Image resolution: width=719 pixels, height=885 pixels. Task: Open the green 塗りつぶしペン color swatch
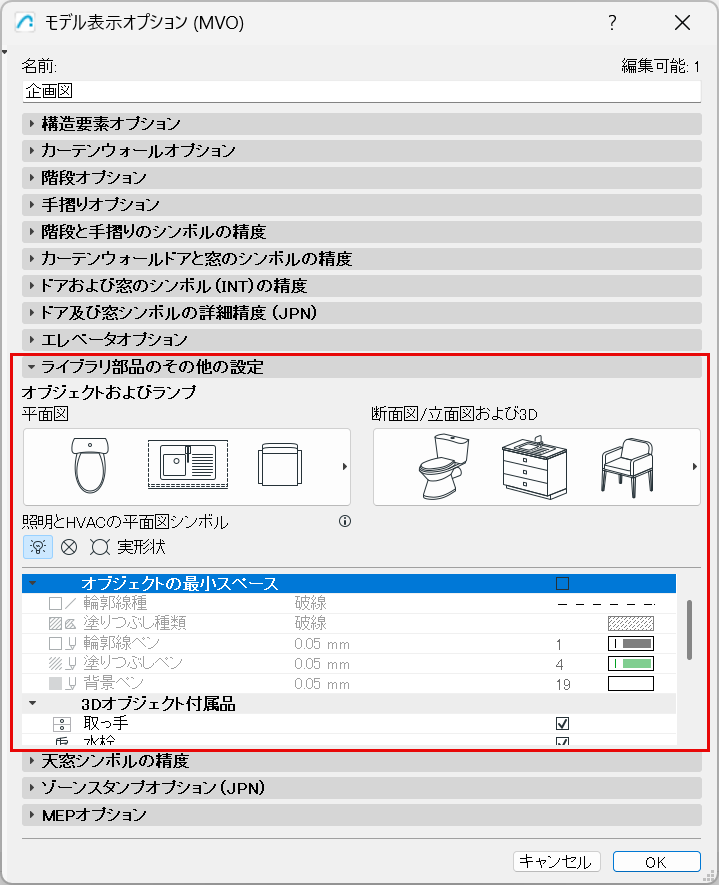(x=631, y=663)
